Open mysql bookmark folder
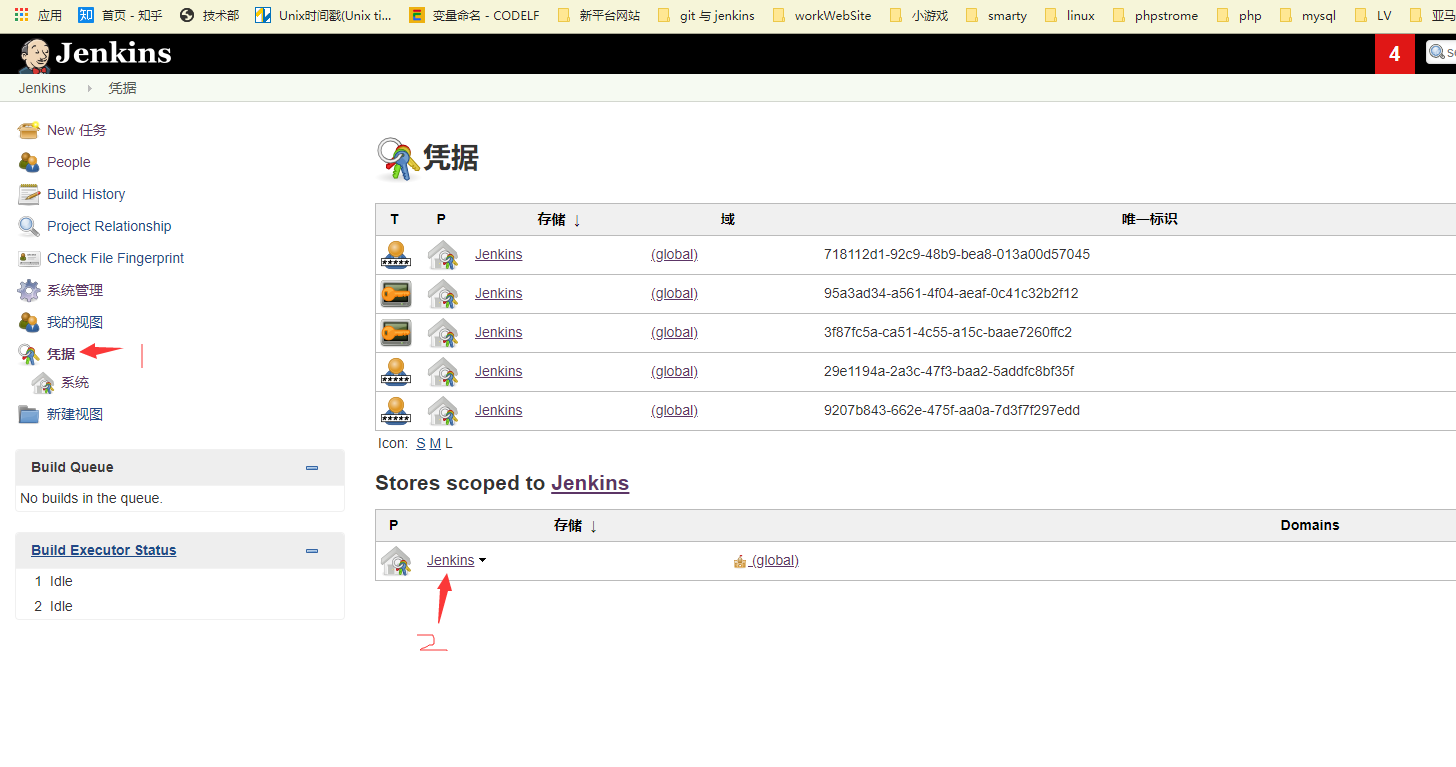Image resolution: width=1456 pixels, height=767 pixels. (x=1307, y=15)
